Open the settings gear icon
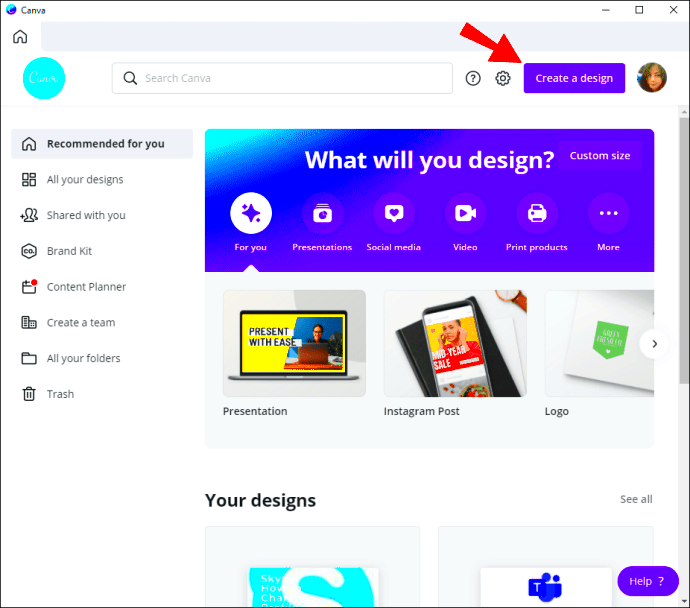 coord(503,78)
